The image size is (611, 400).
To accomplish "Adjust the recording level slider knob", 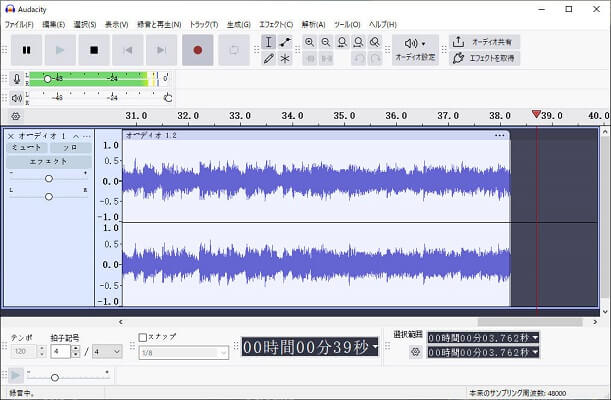I will [x=48, y=79].
